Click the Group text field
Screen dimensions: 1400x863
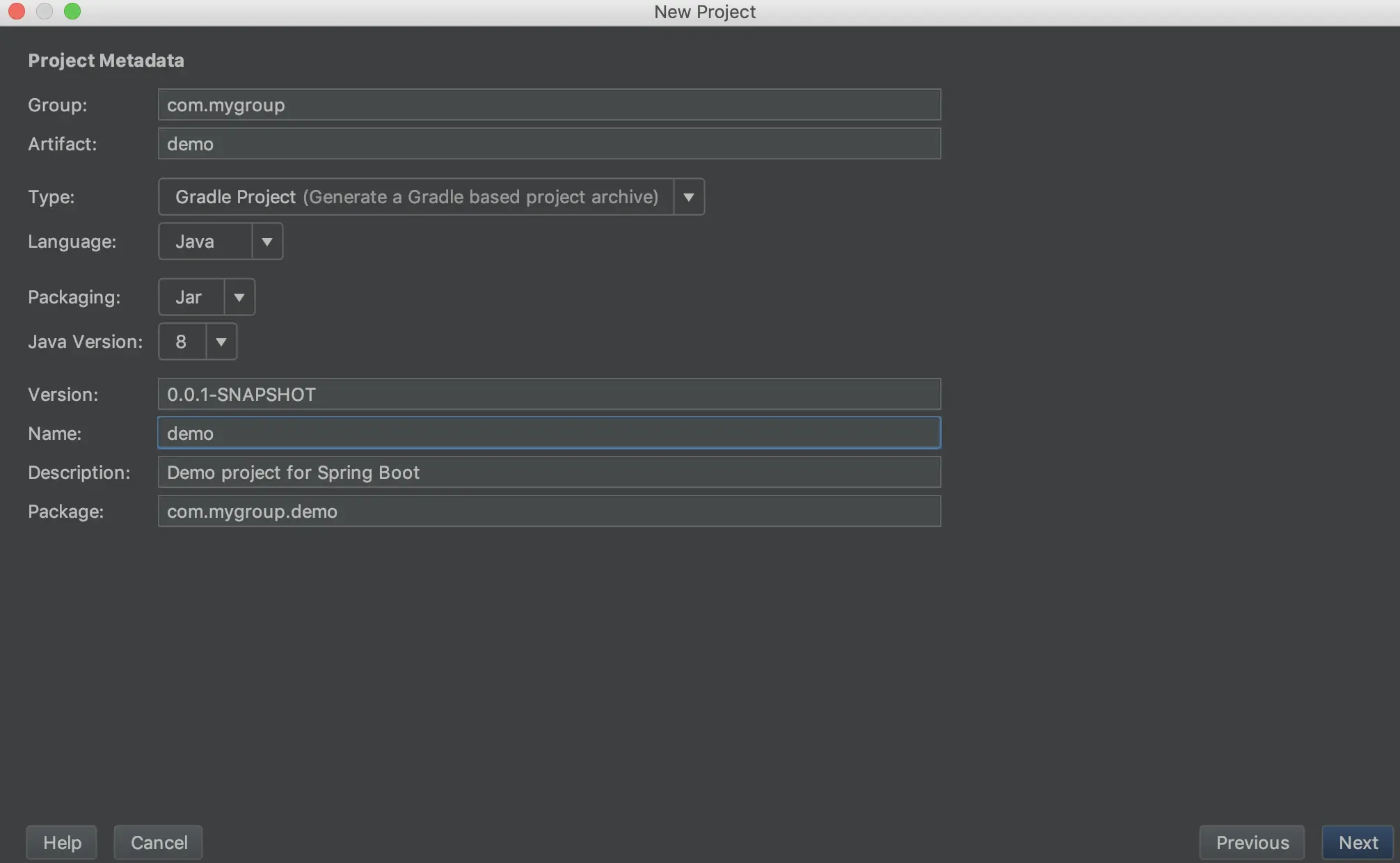tap(549, 104)
